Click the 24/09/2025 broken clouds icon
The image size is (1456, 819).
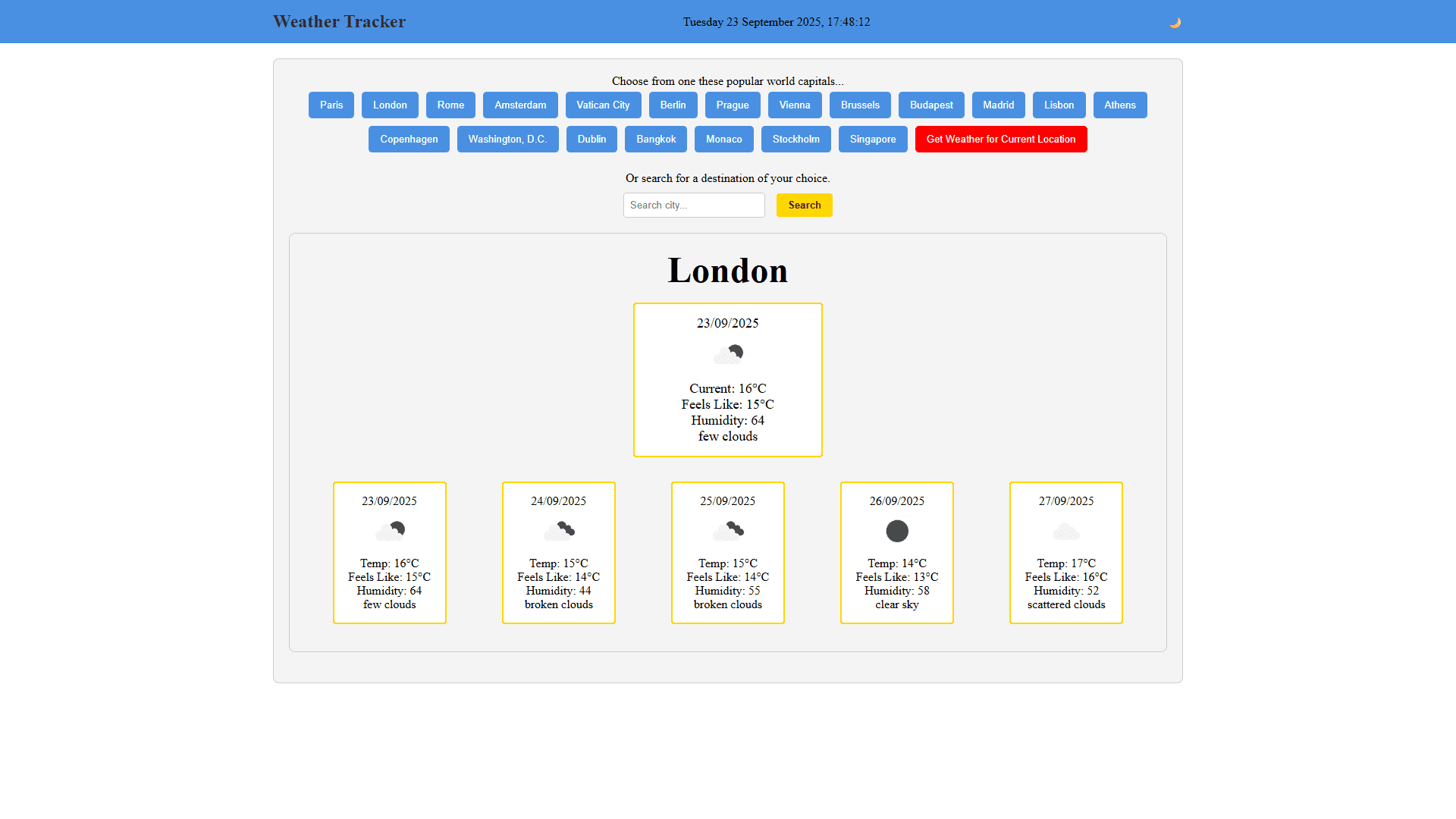559,531
